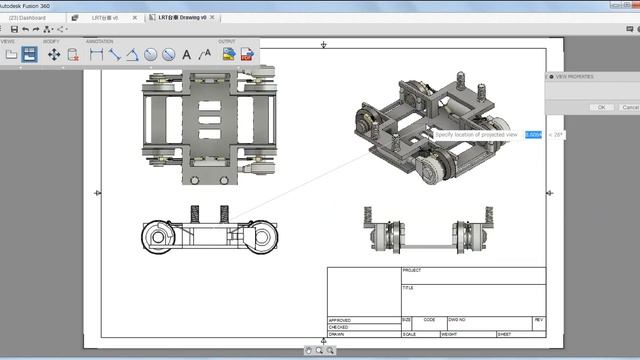Click the Base View tool icon
The image size is (640, 360).
click(11, 54)
